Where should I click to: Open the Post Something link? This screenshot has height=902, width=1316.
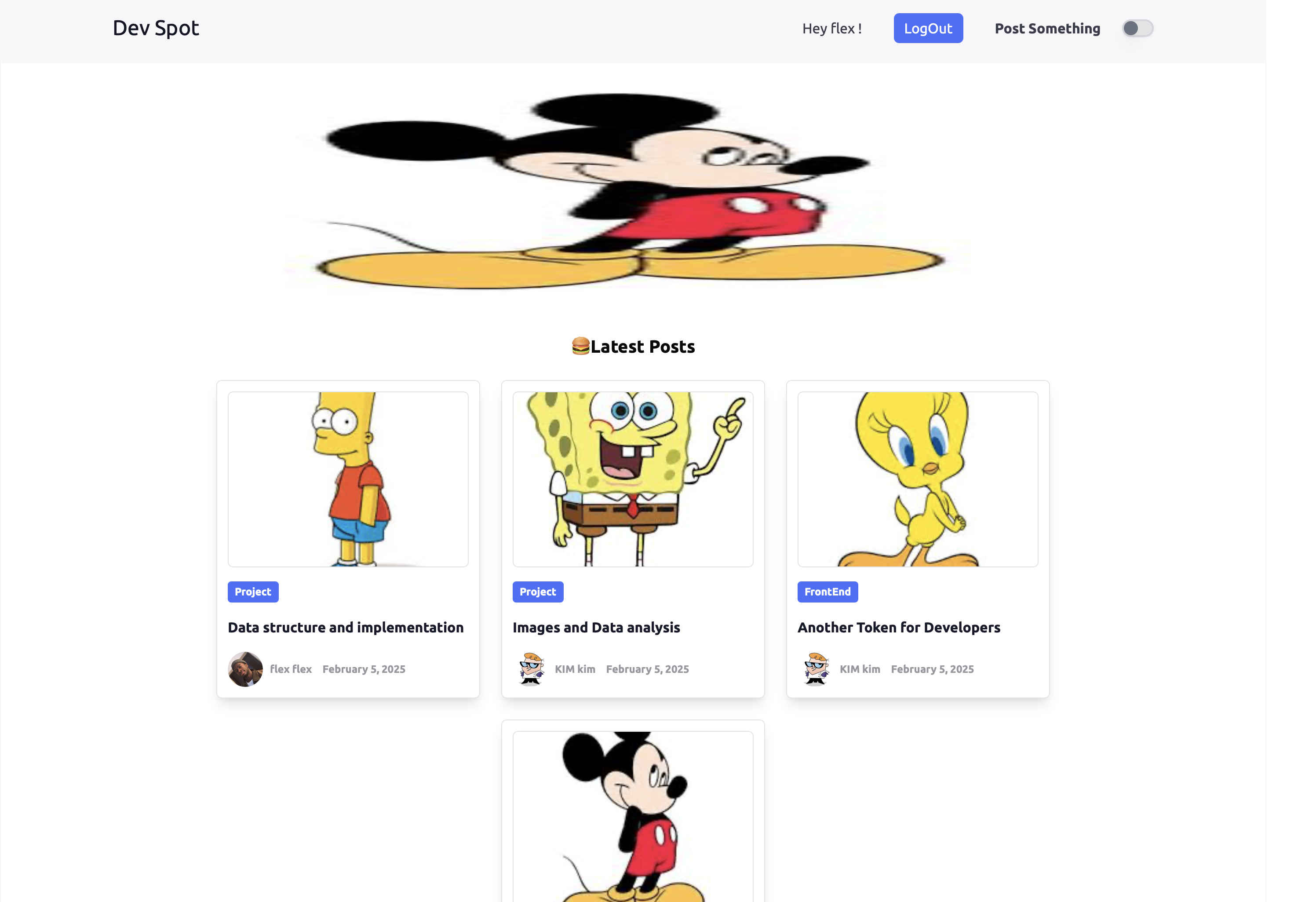[x=1047, y=28]
